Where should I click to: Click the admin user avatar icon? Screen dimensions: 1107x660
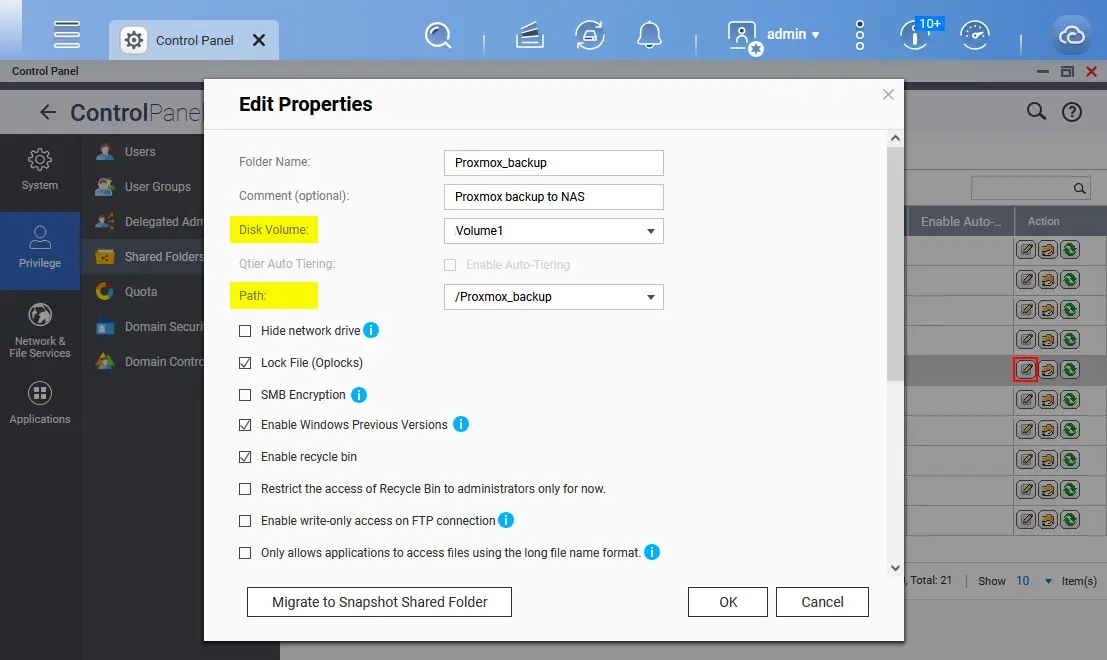(743, 37)
